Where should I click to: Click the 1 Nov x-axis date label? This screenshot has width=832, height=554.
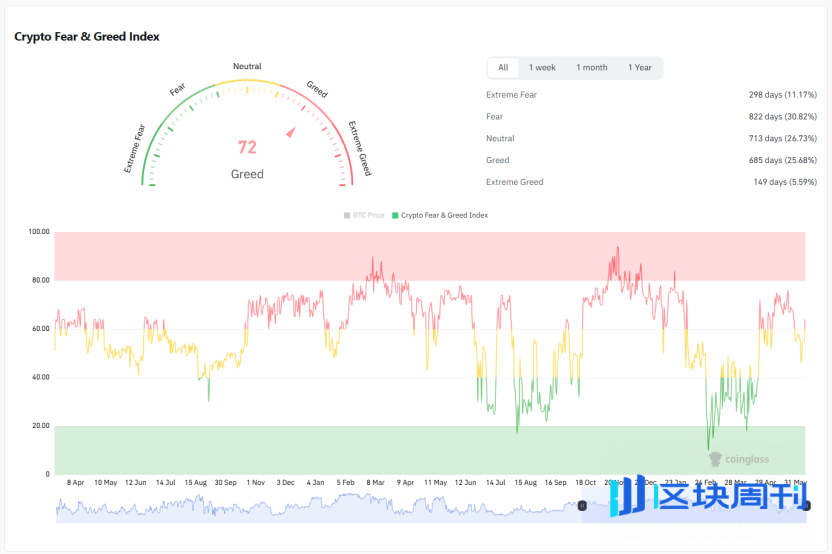point(255,482)
